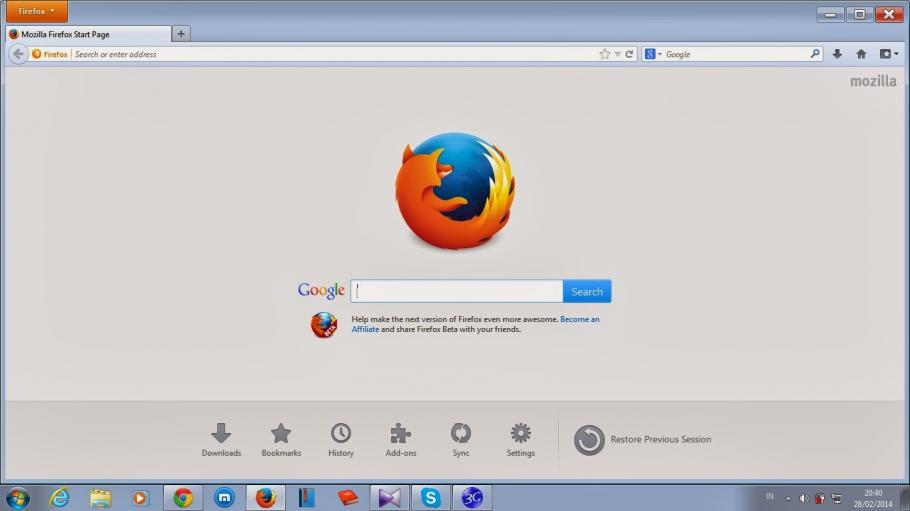Viewport: 910px width, 511px height.
Task: Launch Internet Explorer from taskbar
Action: tap(59, 498)
